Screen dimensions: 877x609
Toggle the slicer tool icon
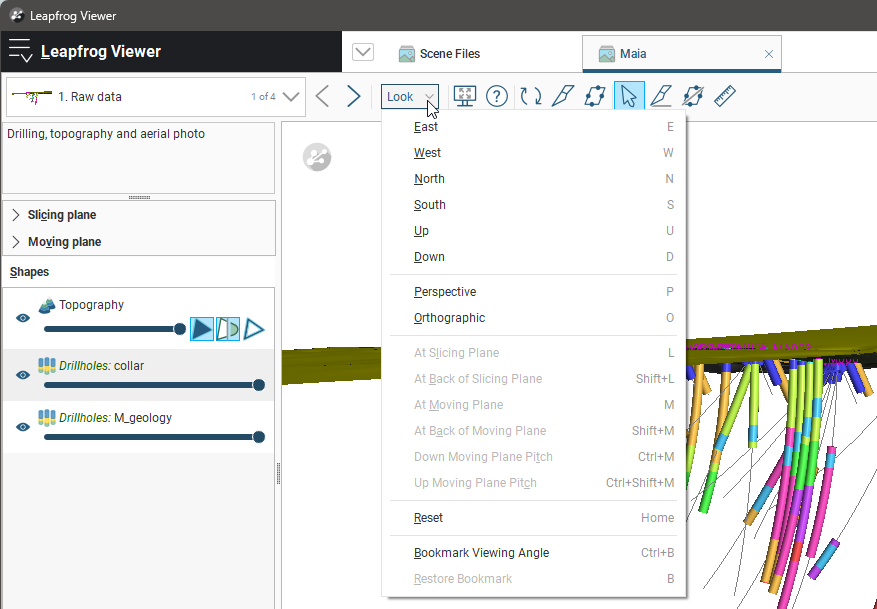pyautogui.click(x=563, y=96)
